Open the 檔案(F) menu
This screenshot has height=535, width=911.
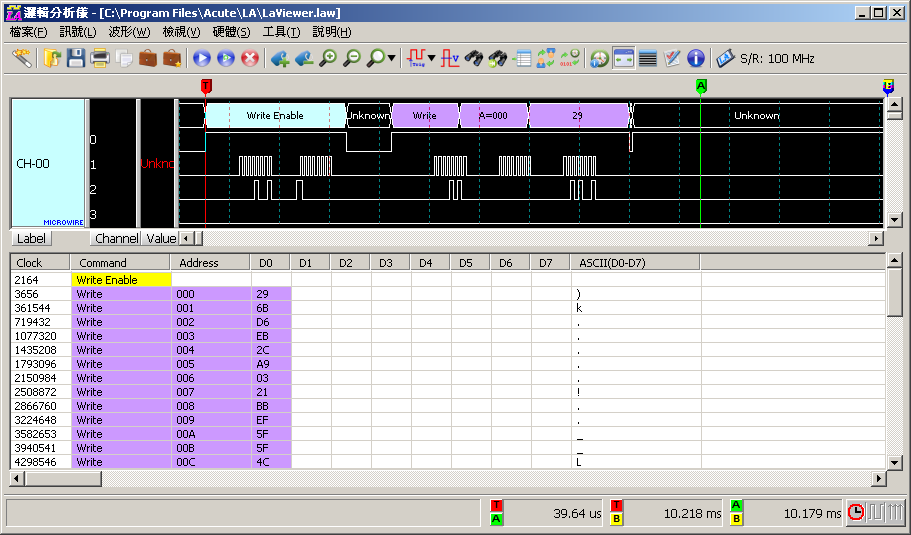click(x=28, y=32)
